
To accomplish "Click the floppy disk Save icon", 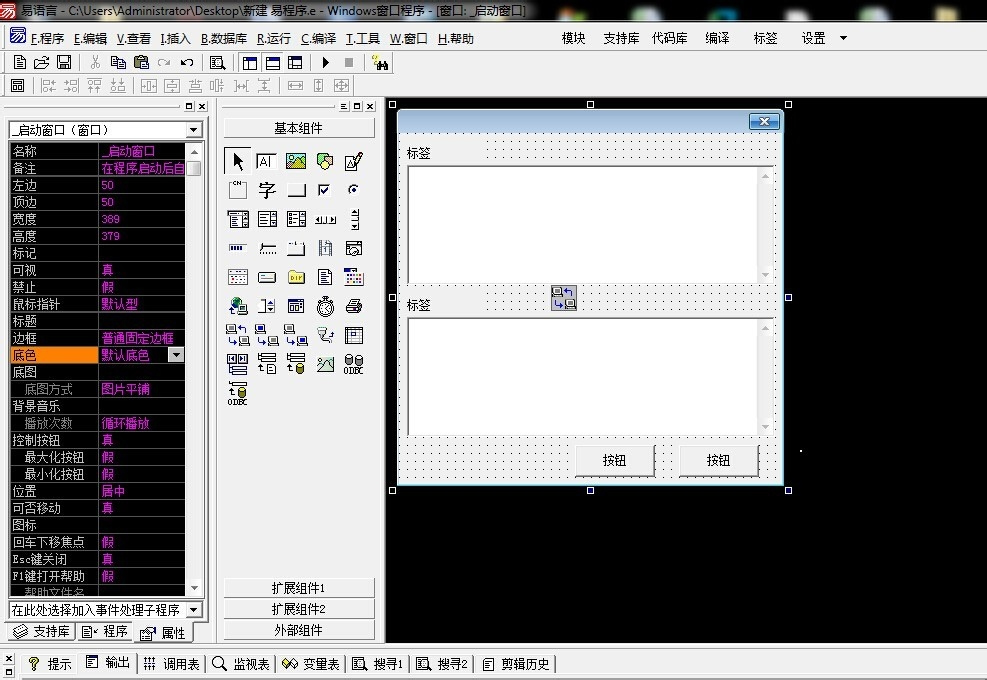I will 64,63.
